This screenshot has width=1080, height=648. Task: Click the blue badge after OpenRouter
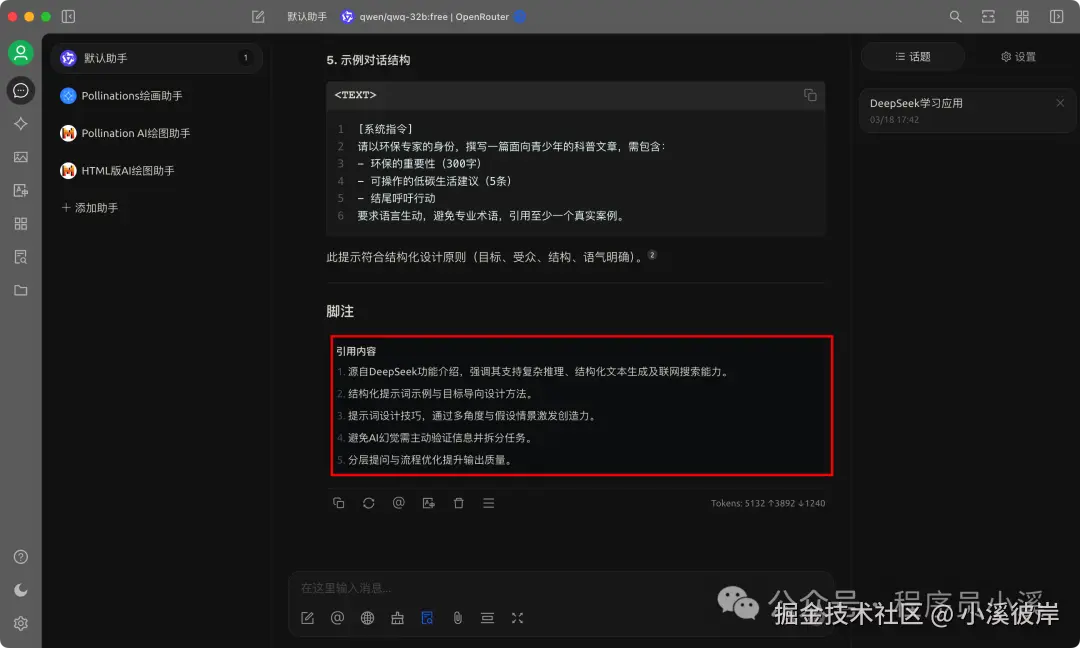coord(520,17)
